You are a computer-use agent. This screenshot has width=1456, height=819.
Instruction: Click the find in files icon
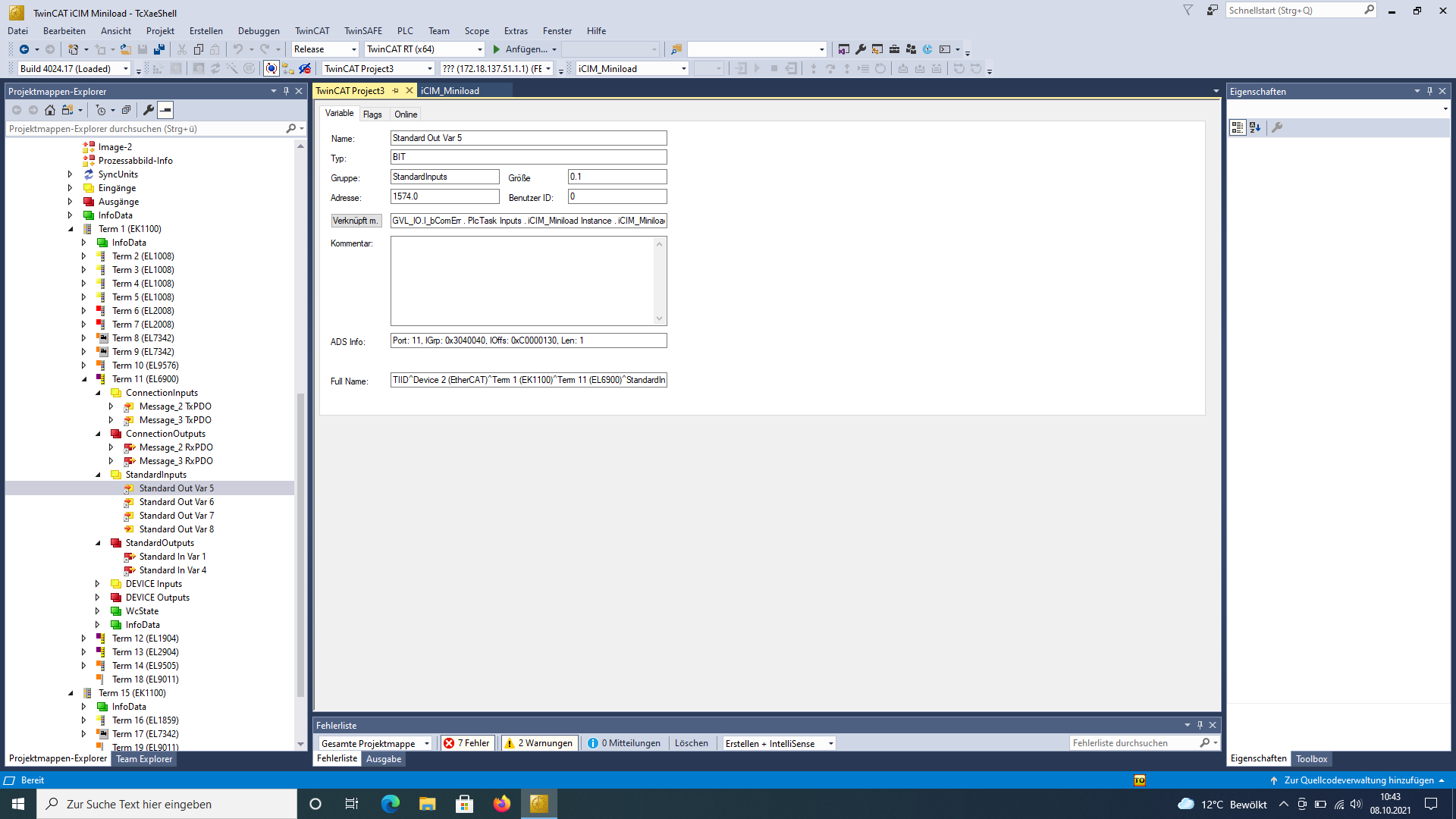pos(676,49)
